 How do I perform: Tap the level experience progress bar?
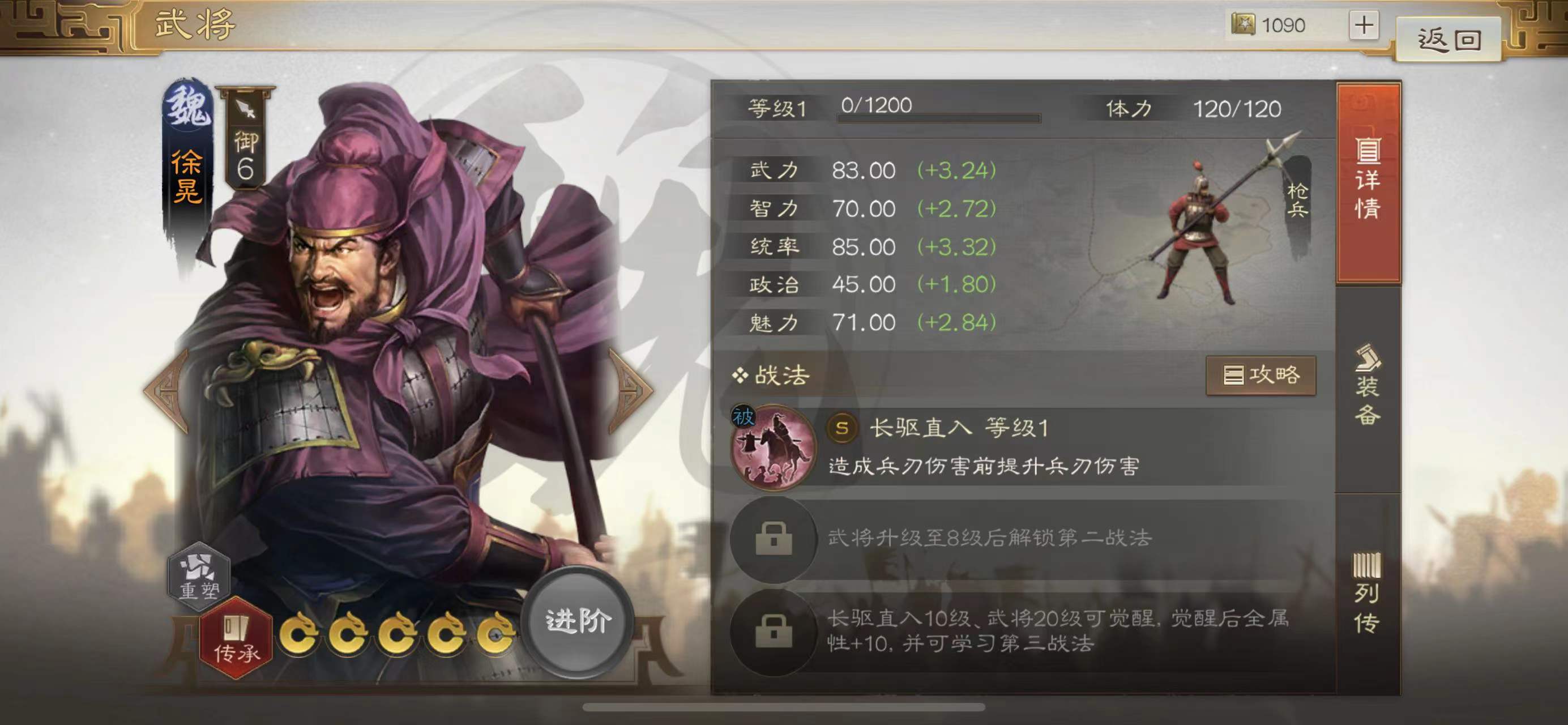click(x=939, y=118)
